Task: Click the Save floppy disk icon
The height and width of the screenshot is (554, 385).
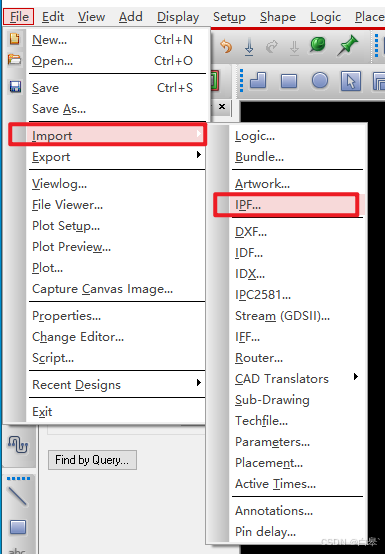Action: pos(15,87)
